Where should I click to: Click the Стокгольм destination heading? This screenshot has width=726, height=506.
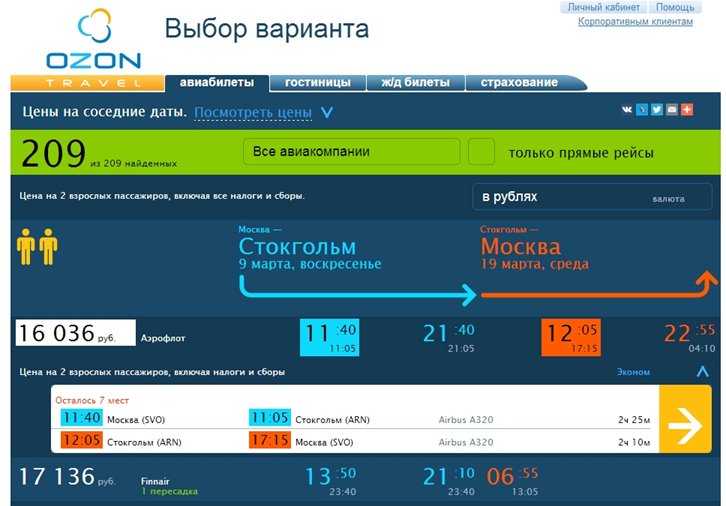coord(297,246)
